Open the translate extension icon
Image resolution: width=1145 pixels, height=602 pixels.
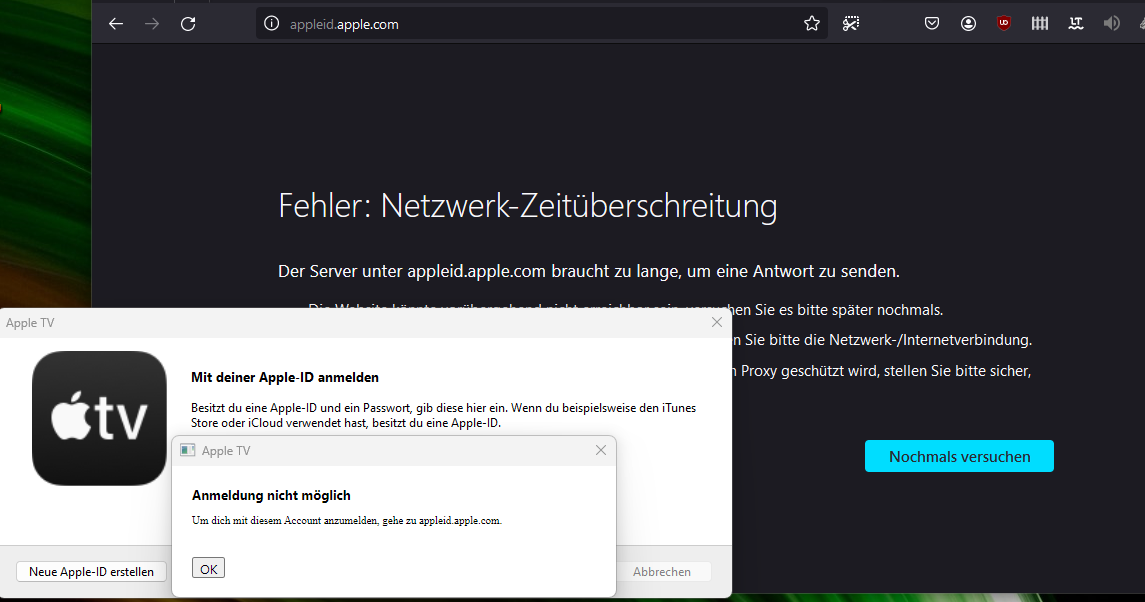tap(1076, 23)
